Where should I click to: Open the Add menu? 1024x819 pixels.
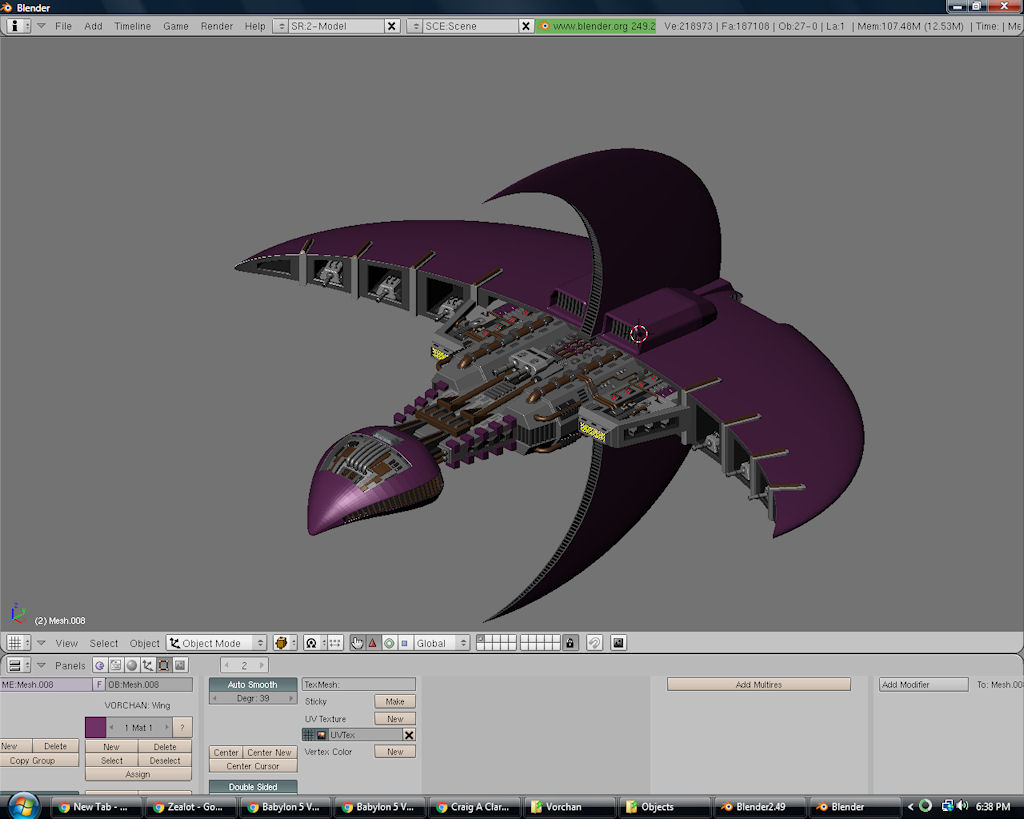coord(93,26)
